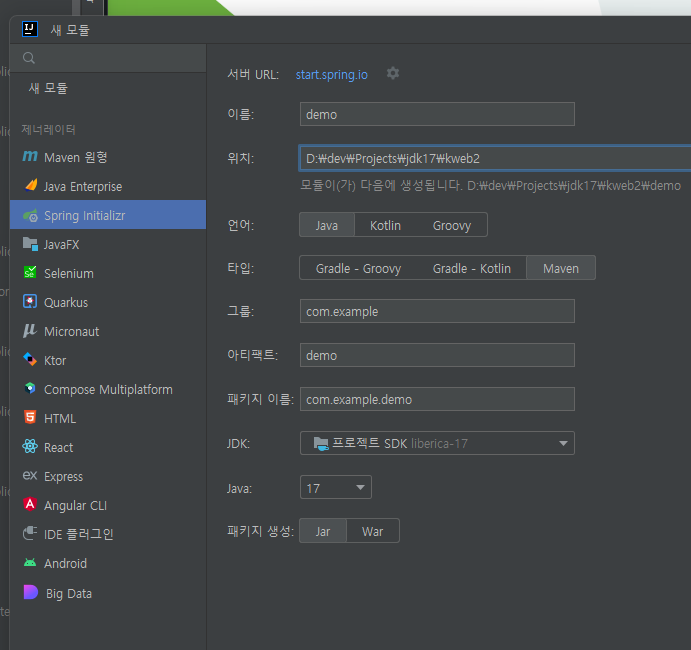Choose Gradle - Kotlin build type

coord(472,268)
